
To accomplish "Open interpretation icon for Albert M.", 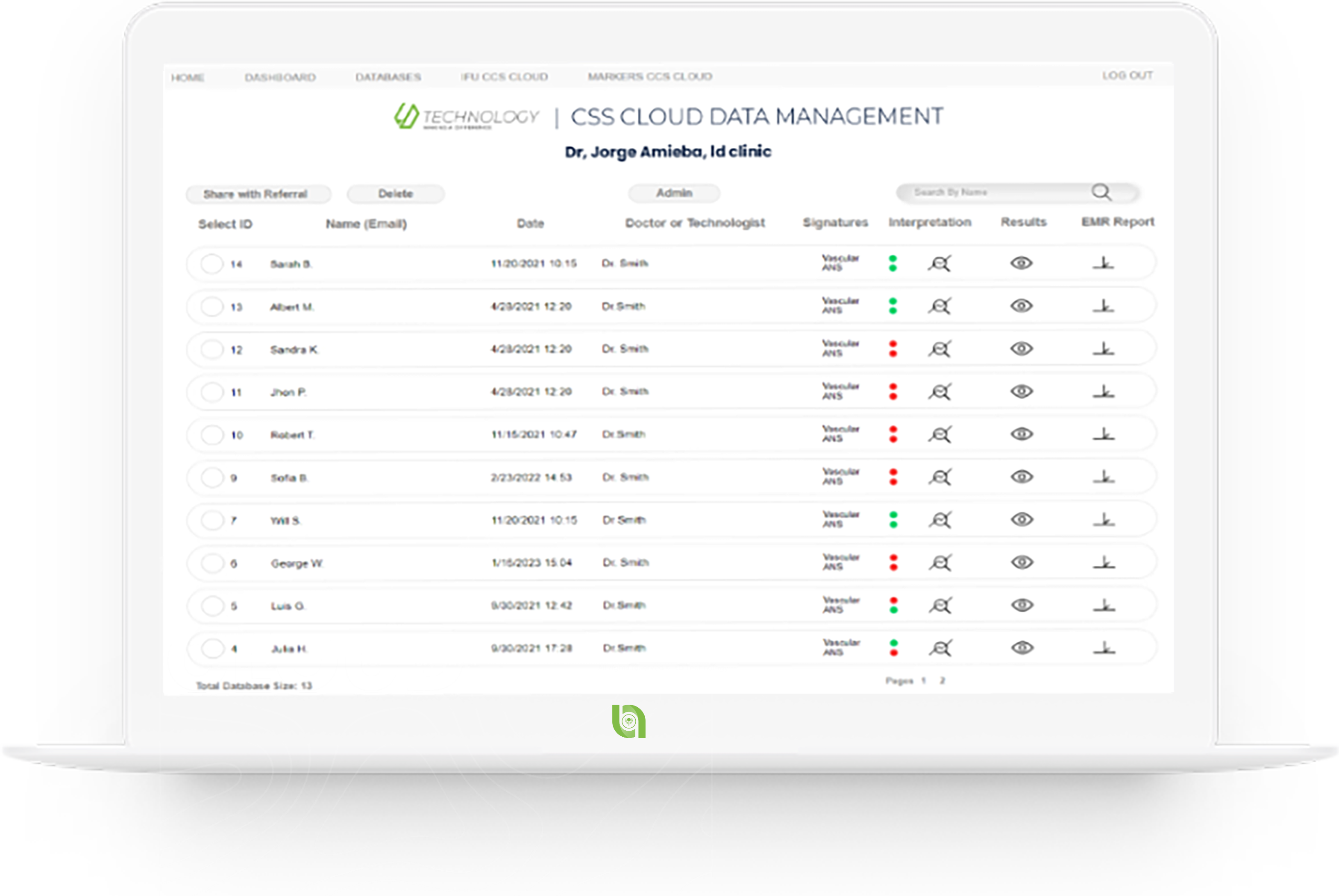I will pyautogui.click(x=939, y=306).
